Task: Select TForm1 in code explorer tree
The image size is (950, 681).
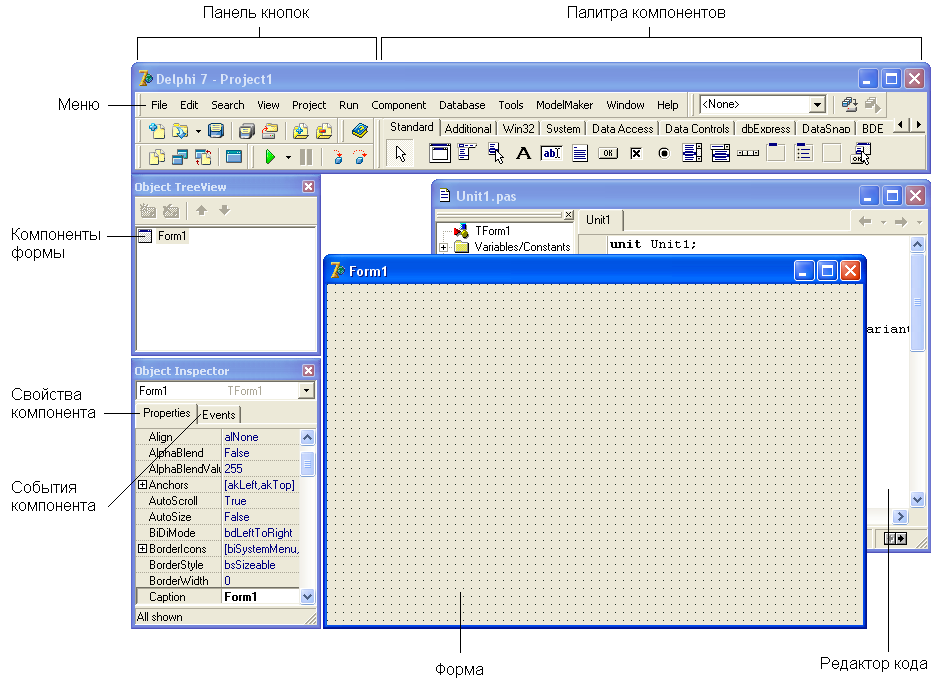Action: click(x=493, y=231)
